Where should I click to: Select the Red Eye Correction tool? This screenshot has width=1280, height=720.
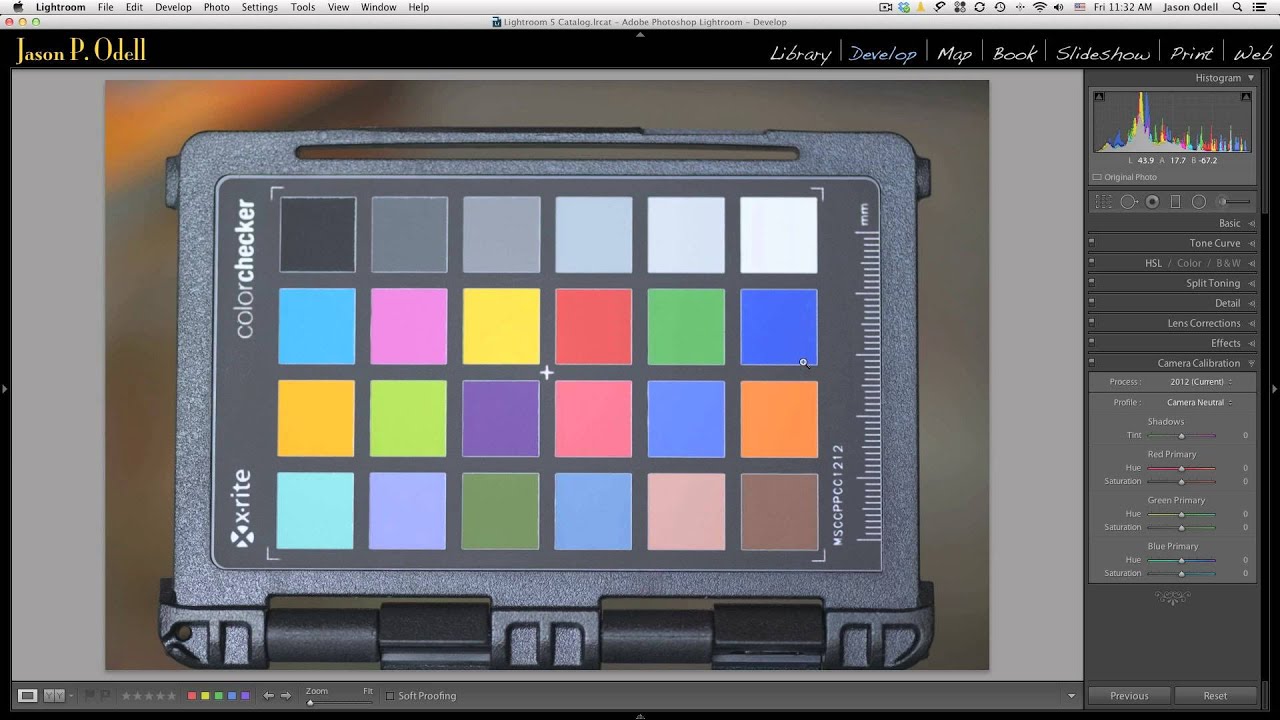coord(1152,202)
